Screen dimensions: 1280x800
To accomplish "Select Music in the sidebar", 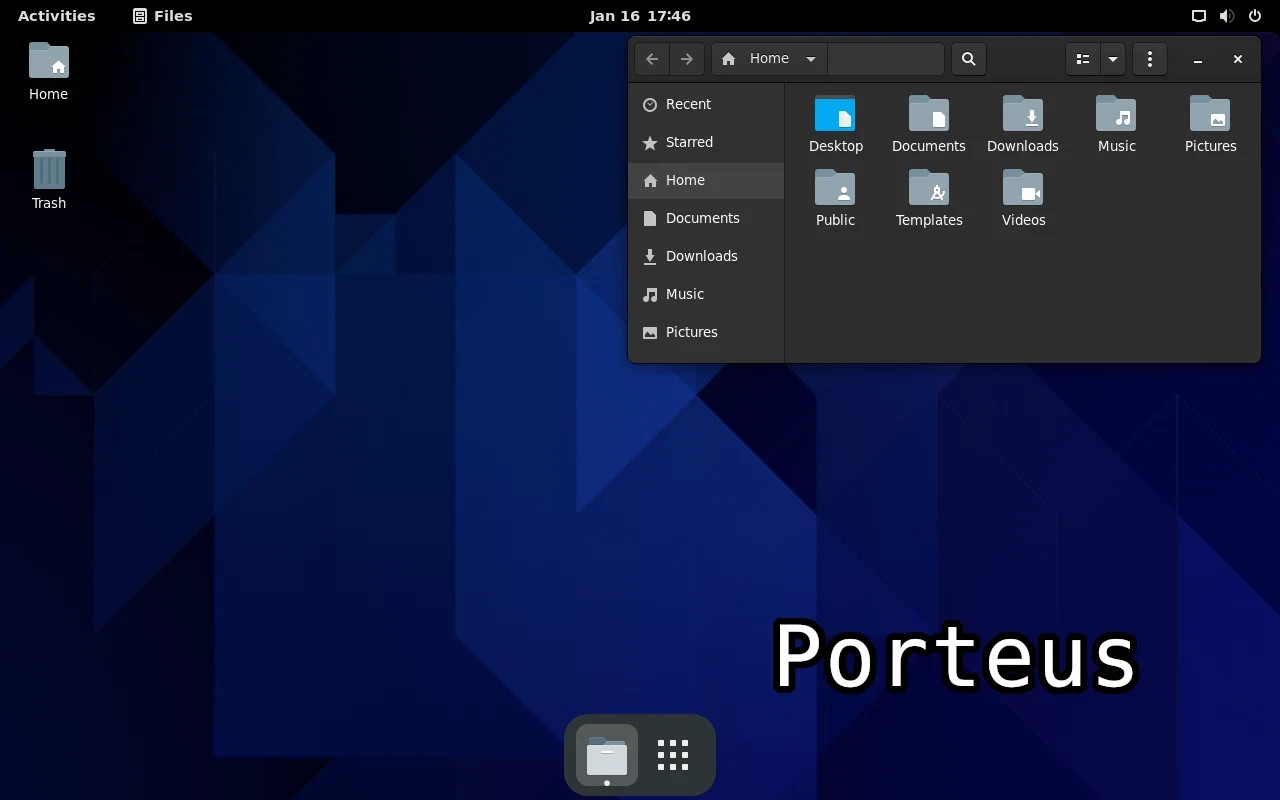I will 706,294.
